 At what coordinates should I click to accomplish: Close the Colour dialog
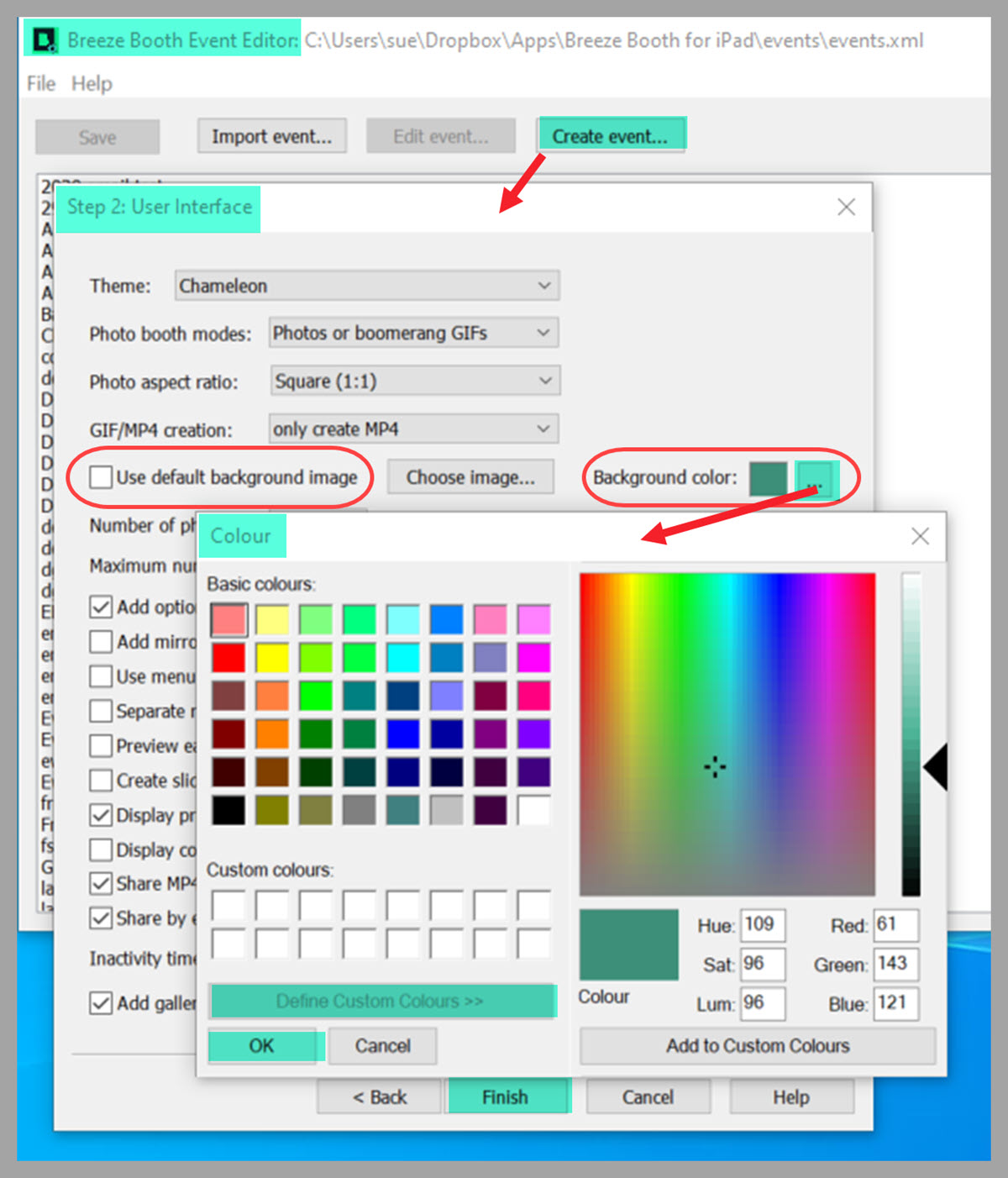click(x=920, y=536)
